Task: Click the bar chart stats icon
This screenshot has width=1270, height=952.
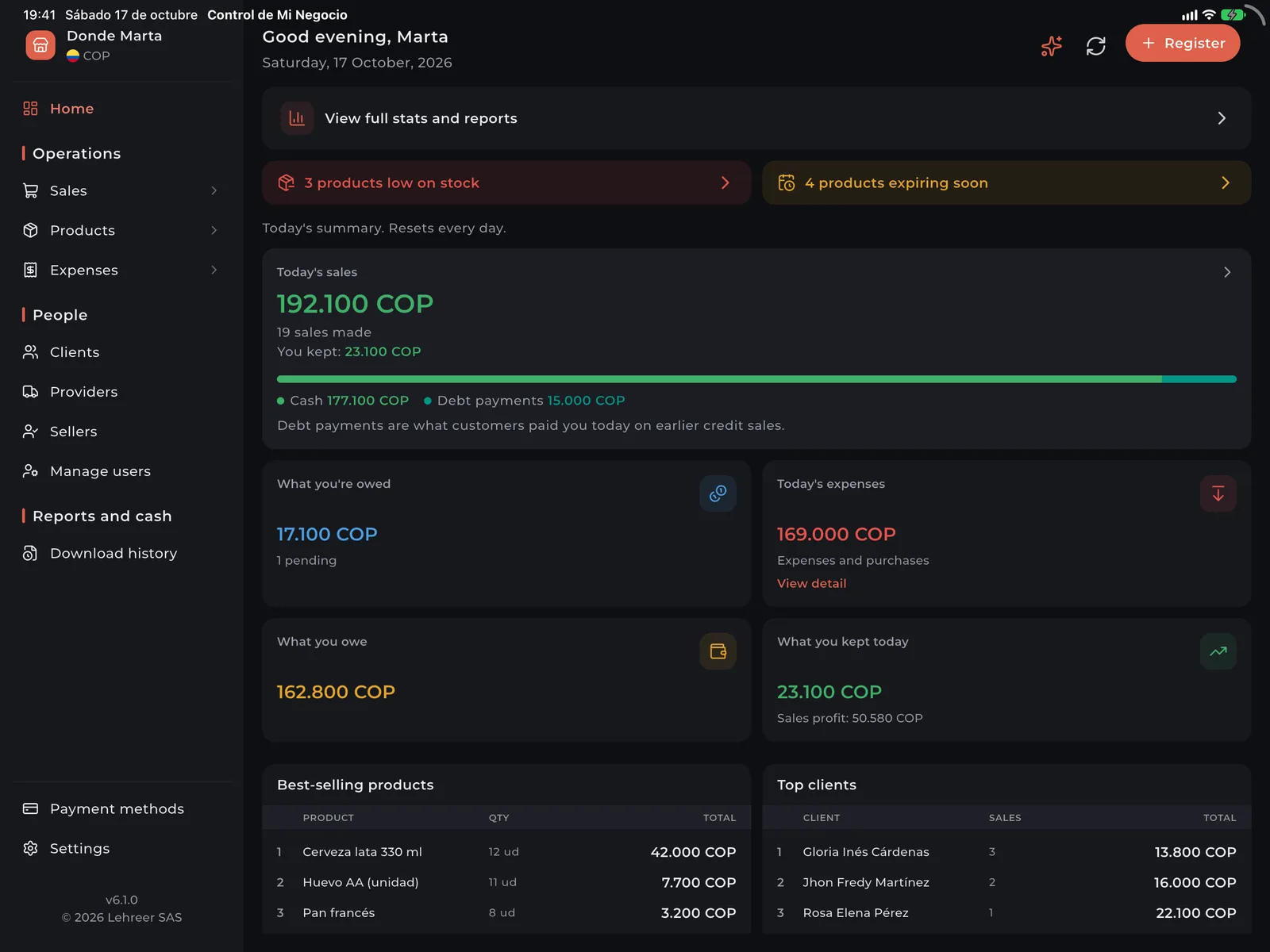Action: tap(297, 118)
